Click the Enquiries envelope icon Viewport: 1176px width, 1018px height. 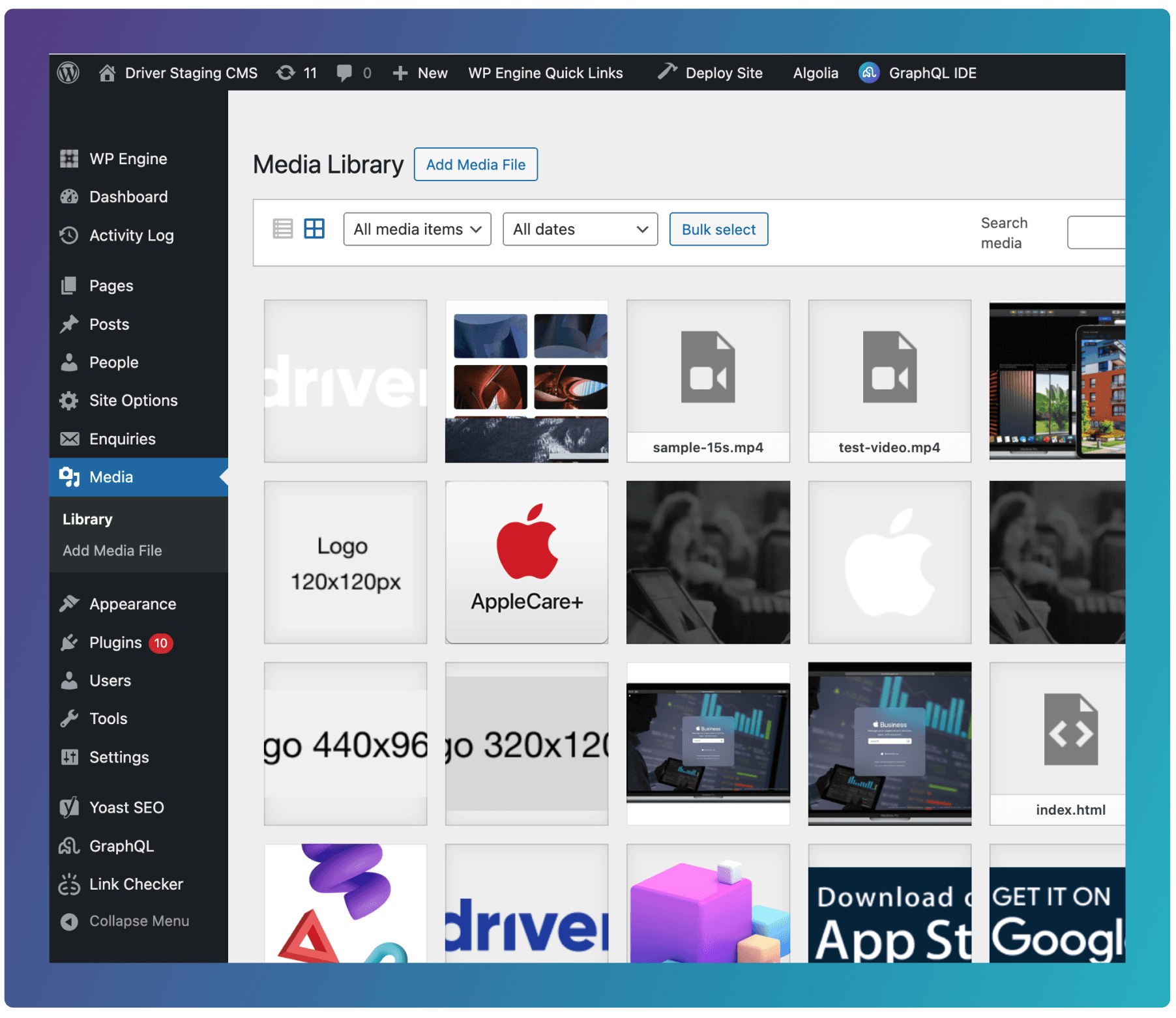click(x=69, y=439)
